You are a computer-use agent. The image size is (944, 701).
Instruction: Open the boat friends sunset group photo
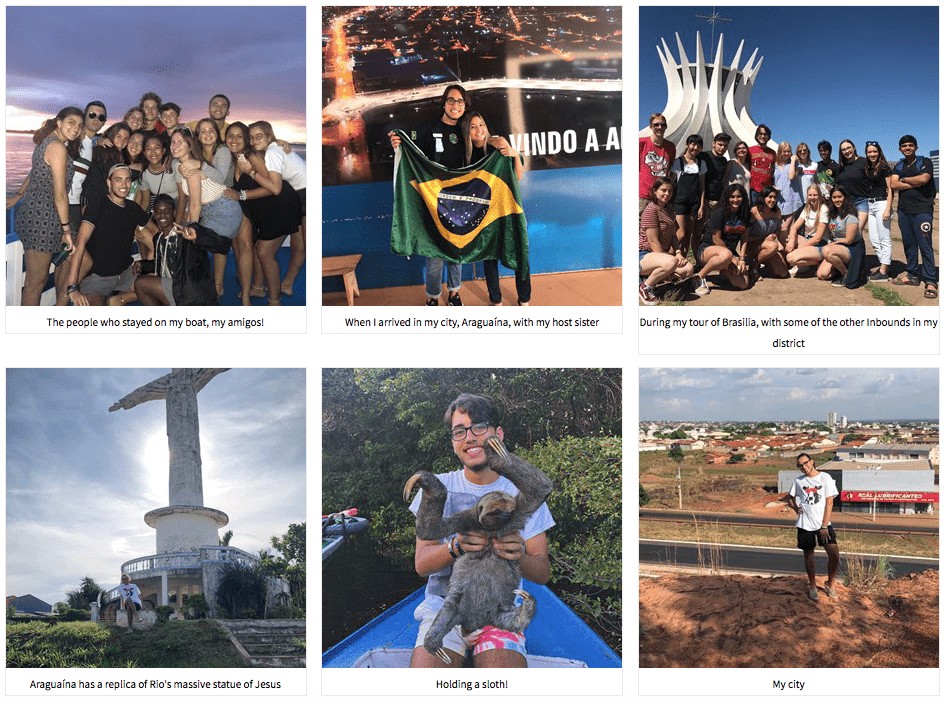(x=156, y=156)
